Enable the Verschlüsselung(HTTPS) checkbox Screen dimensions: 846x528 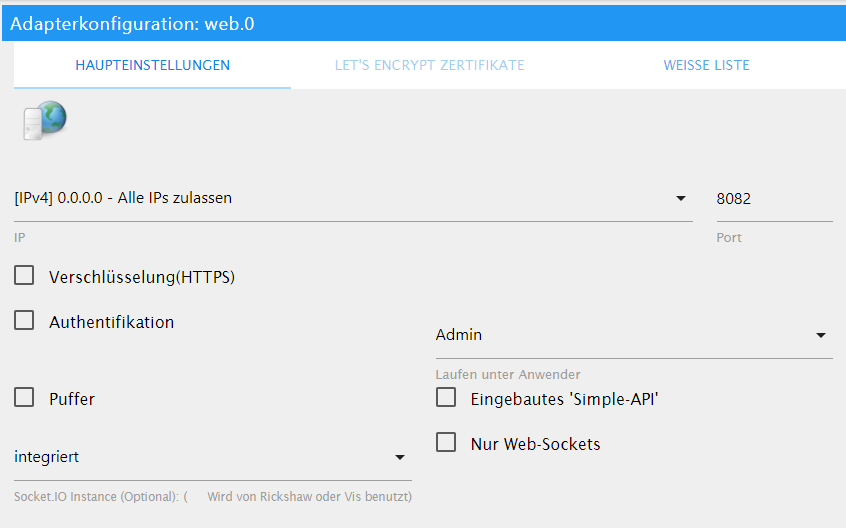click(x=24, y=275)
